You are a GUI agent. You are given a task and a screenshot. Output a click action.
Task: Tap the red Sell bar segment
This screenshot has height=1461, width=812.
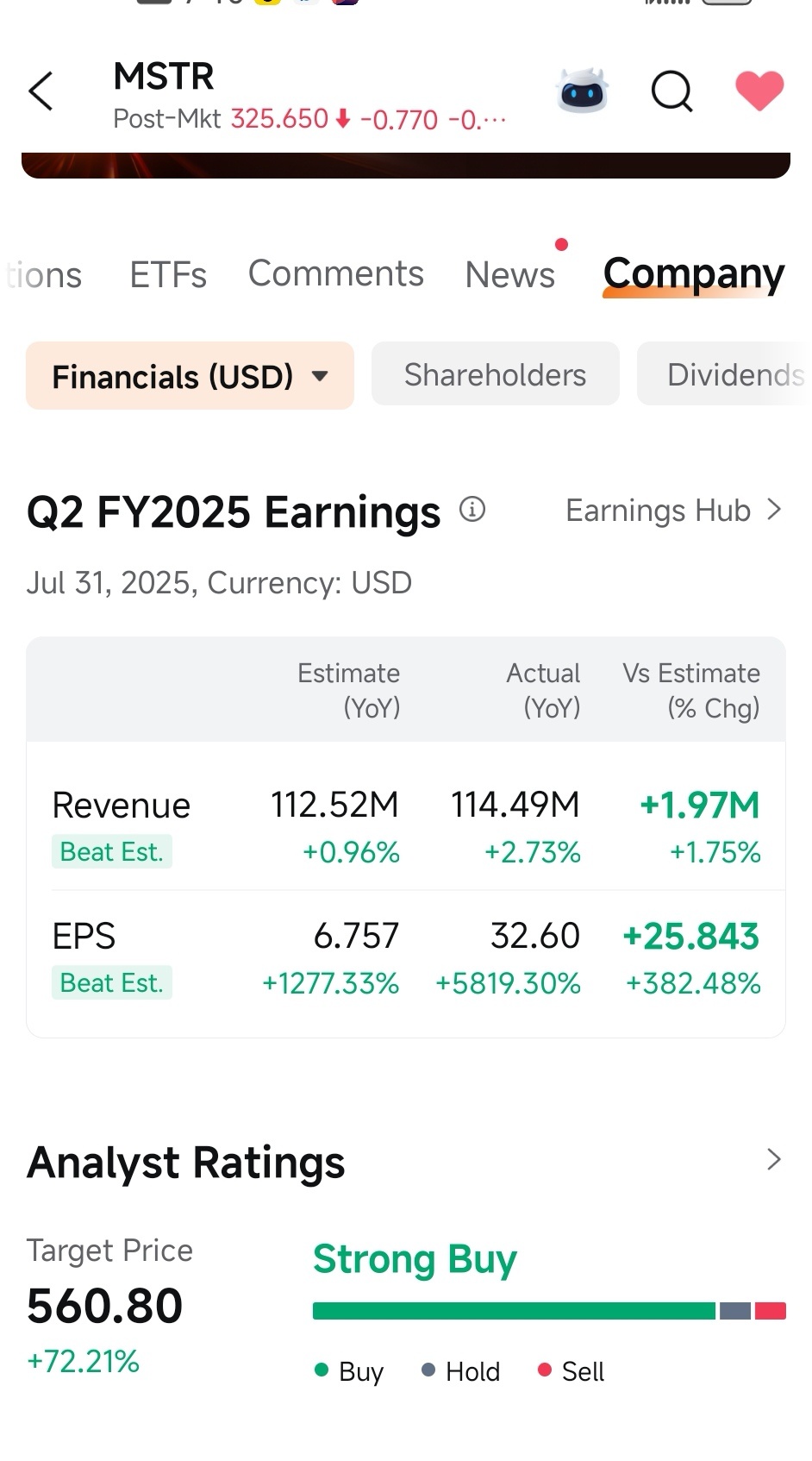pyautogui.click(x=770, y=1311)
